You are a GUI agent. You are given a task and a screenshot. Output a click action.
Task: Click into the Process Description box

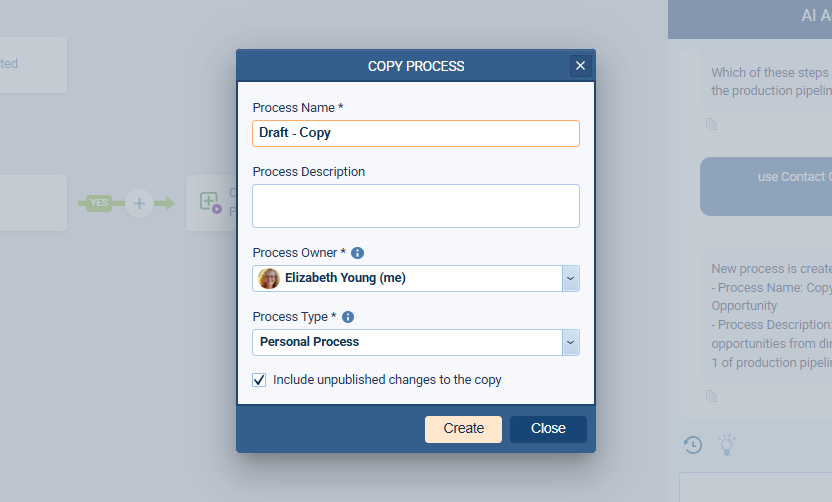415,206
